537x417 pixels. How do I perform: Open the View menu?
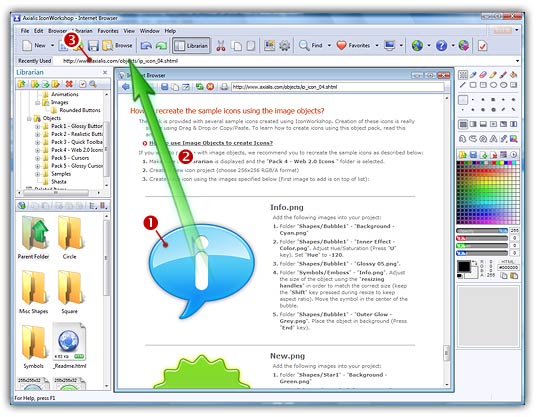point(129,31)
